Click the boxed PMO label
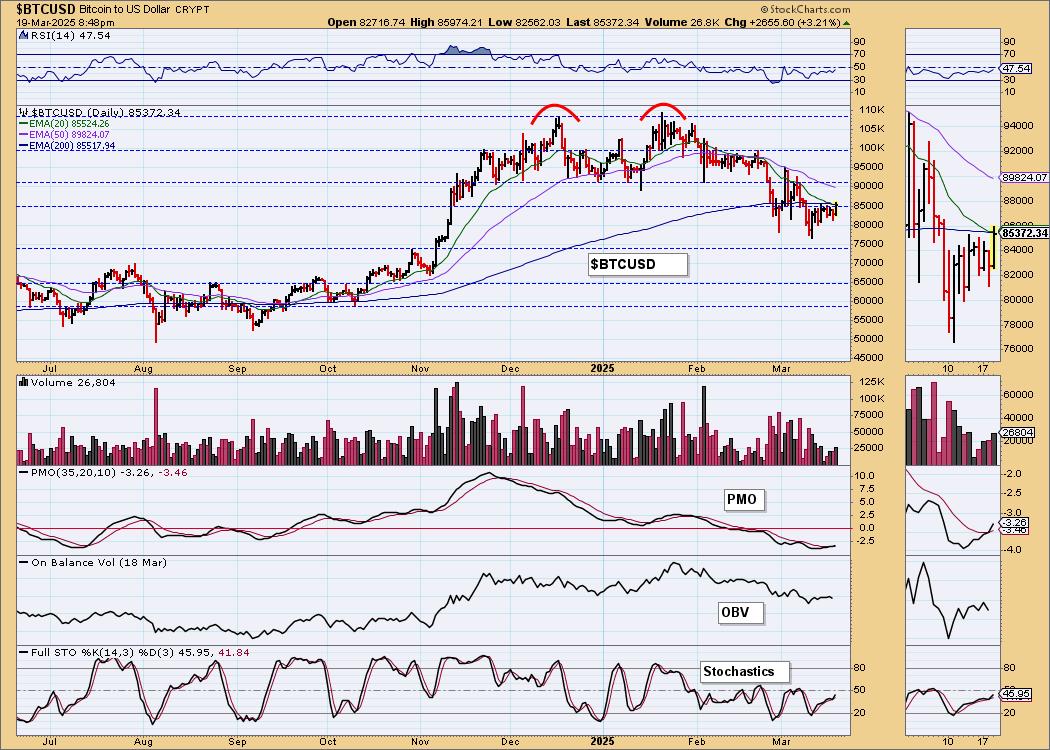The width and height of the screenshot is (1050, 750). (x=744, y=500)
